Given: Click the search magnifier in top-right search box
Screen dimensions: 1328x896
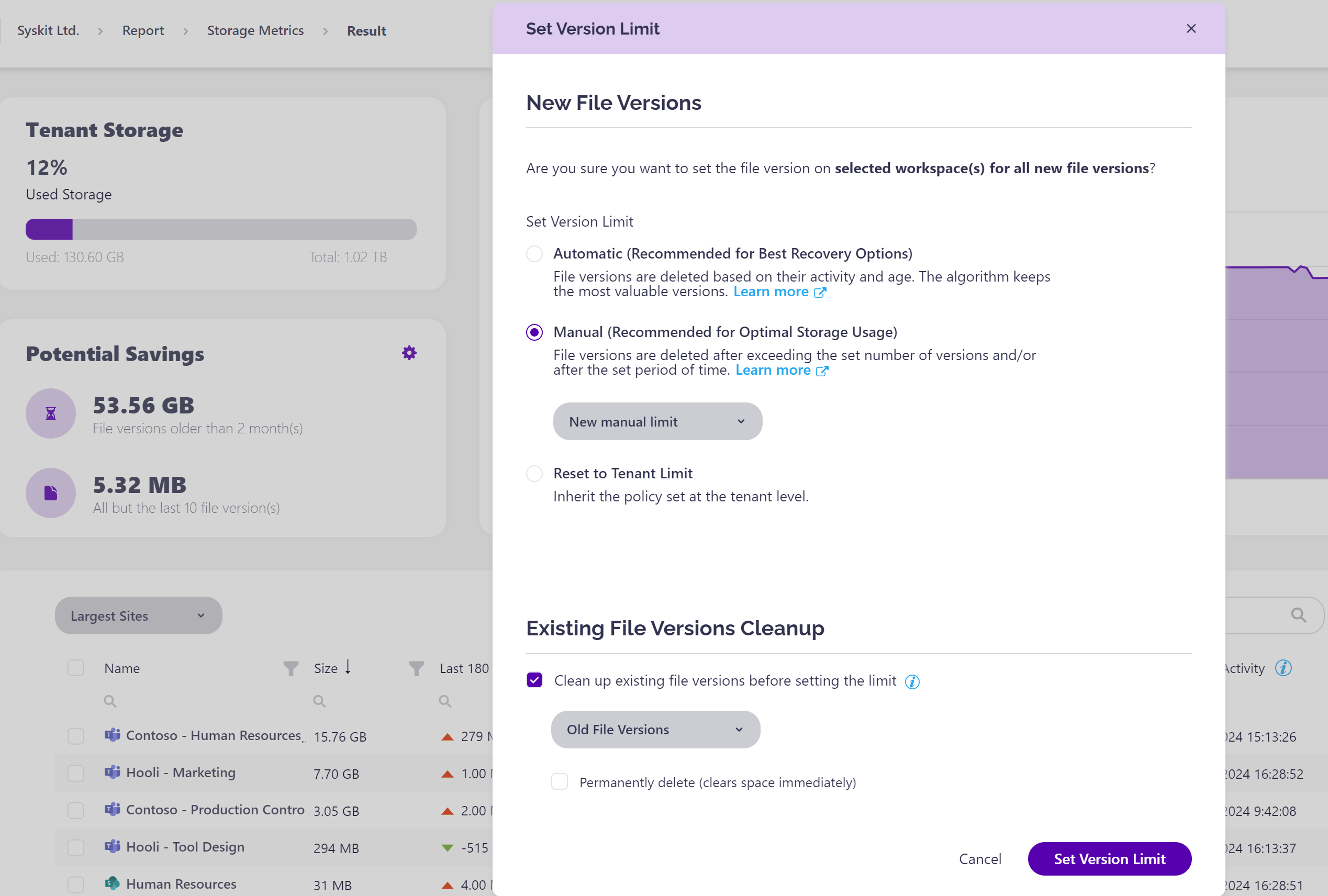Looking at the screenshot, I should (1298, 615).
